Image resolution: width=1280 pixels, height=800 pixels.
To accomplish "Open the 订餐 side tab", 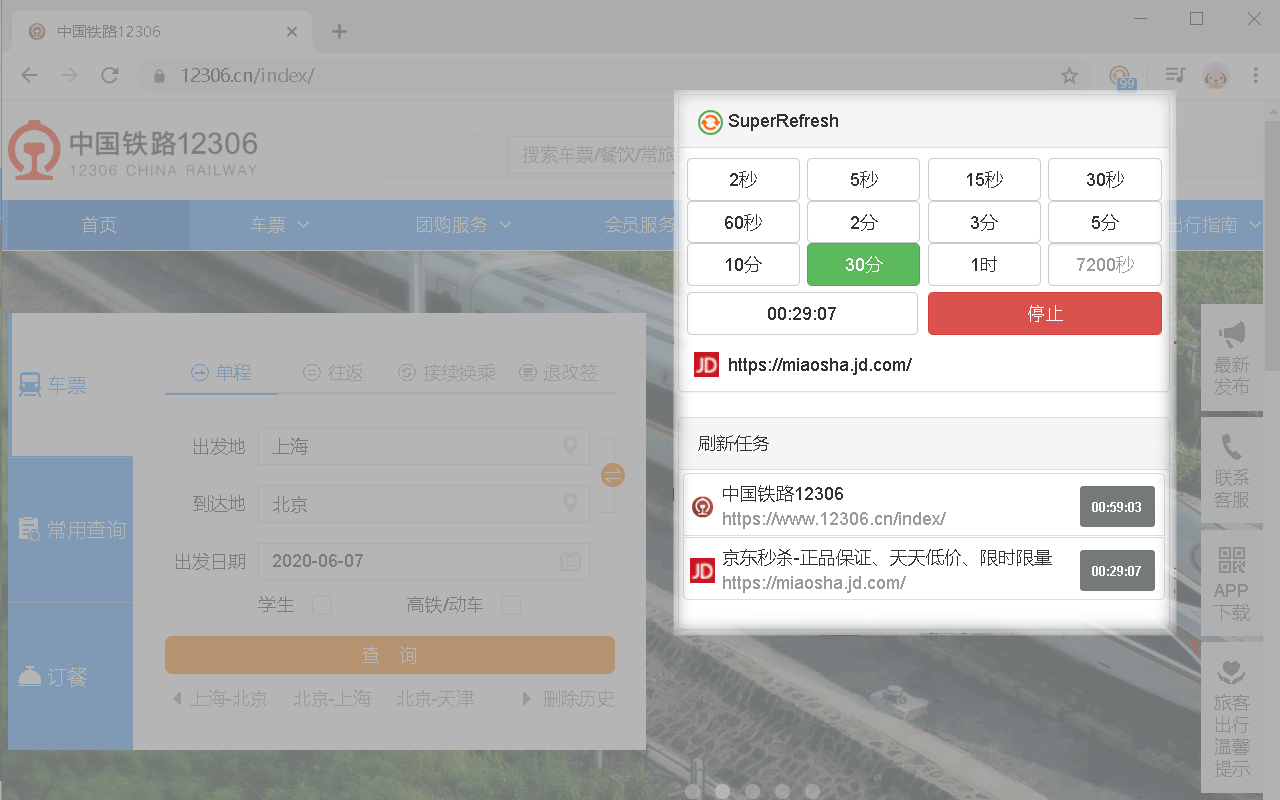I will point(72,677).
